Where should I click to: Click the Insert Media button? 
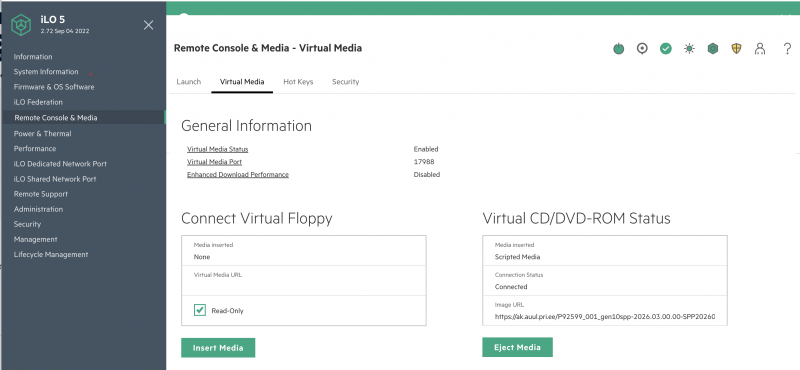(x=218, y=348)
